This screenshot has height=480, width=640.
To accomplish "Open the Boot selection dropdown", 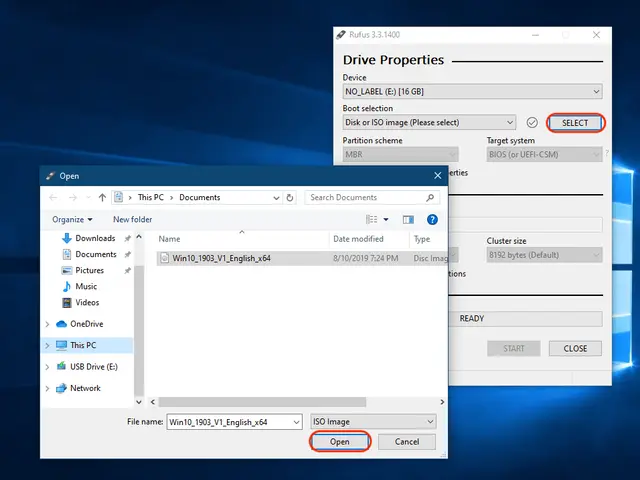I will coord(429,122).
